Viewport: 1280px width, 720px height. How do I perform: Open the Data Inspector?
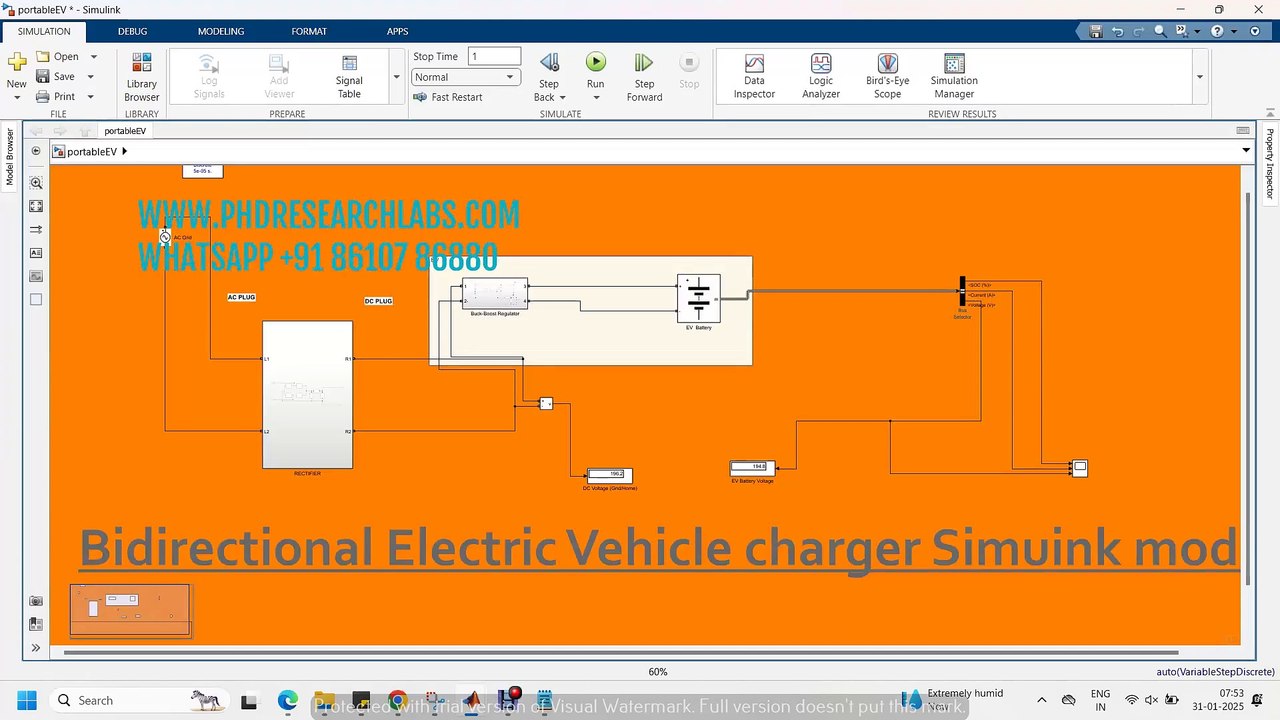coord(754,77)
